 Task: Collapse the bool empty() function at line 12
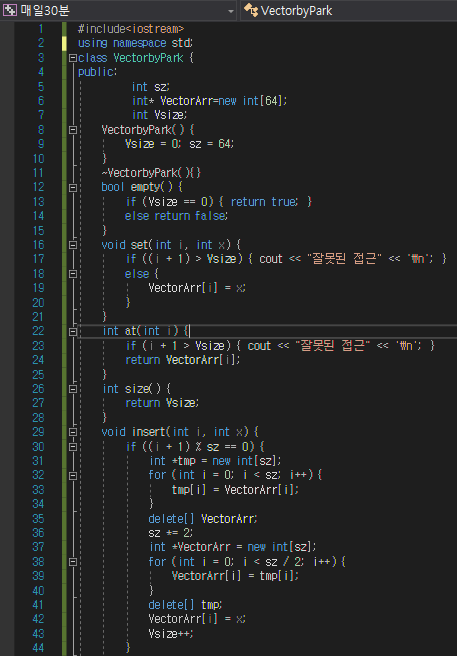pyautogui.click(x=73, y=187)
